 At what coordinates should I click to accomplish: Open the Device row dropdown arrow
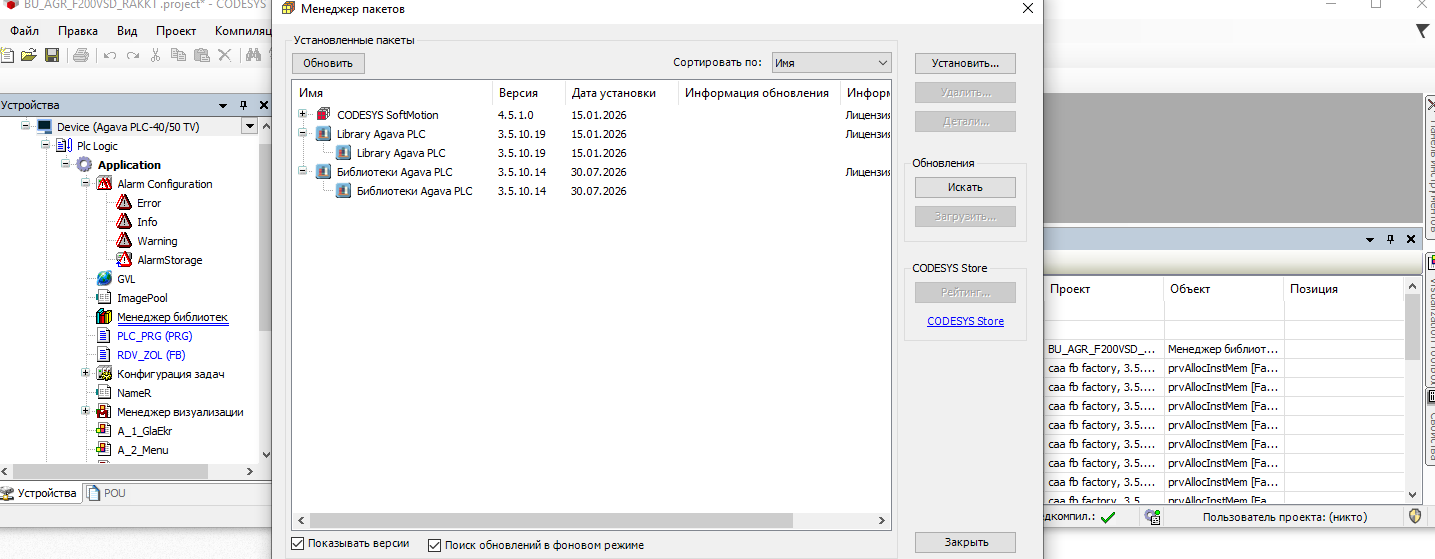(249, 127)
